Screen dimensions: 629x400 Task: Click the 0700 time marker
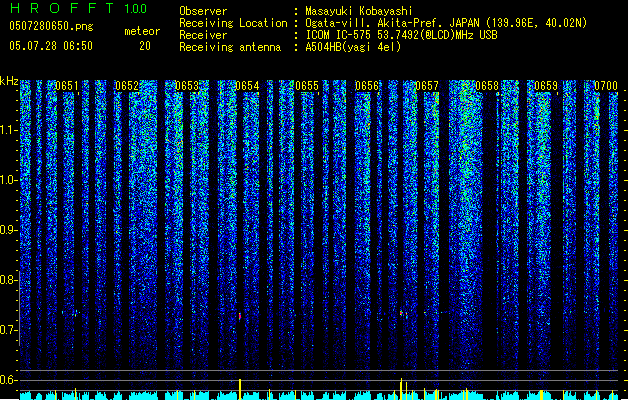606,86
